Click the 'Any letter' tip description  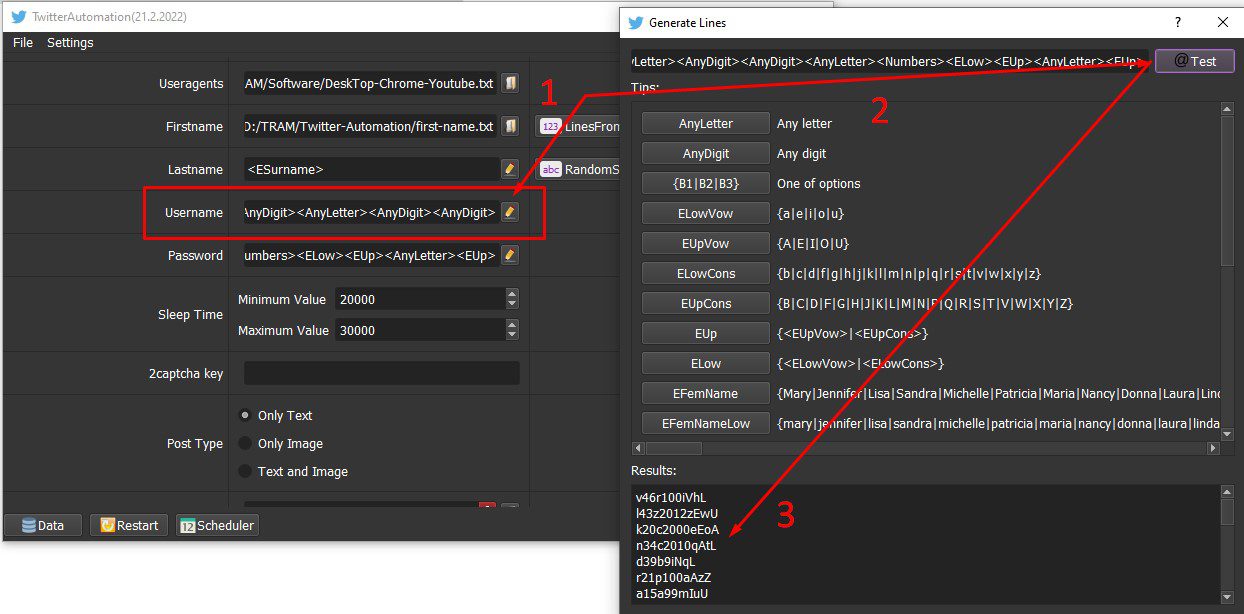pyautogui.click(x=804, y=123)
